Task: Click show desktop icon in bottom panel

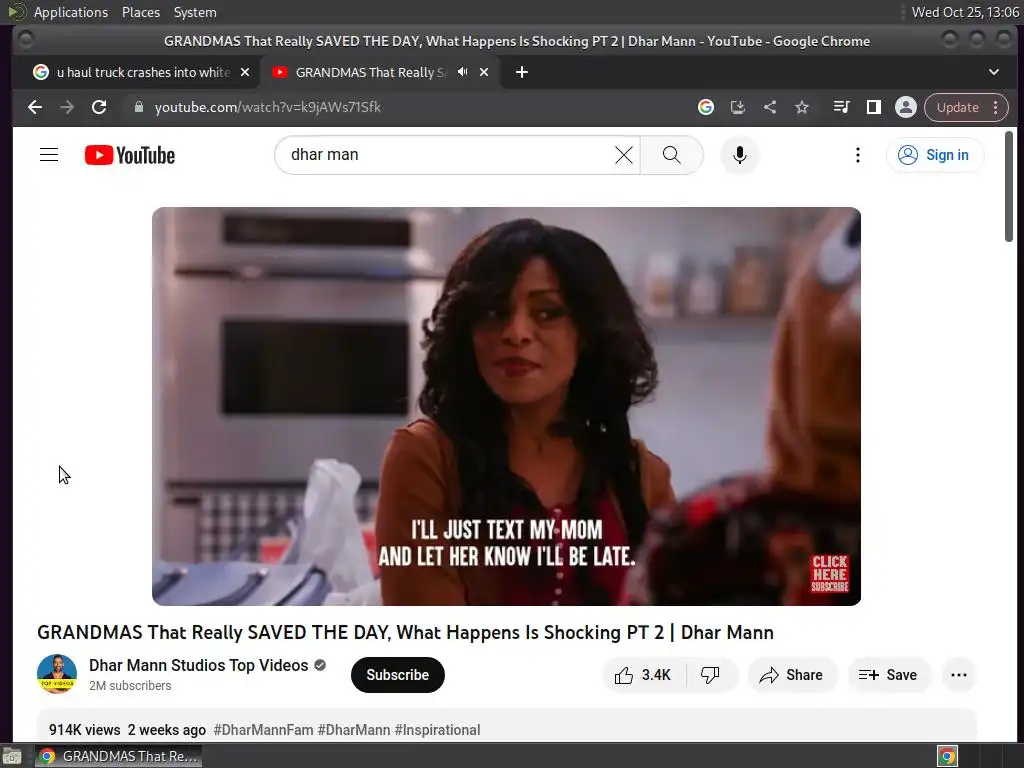Action: pyautogui.click(x=12, y=756)
